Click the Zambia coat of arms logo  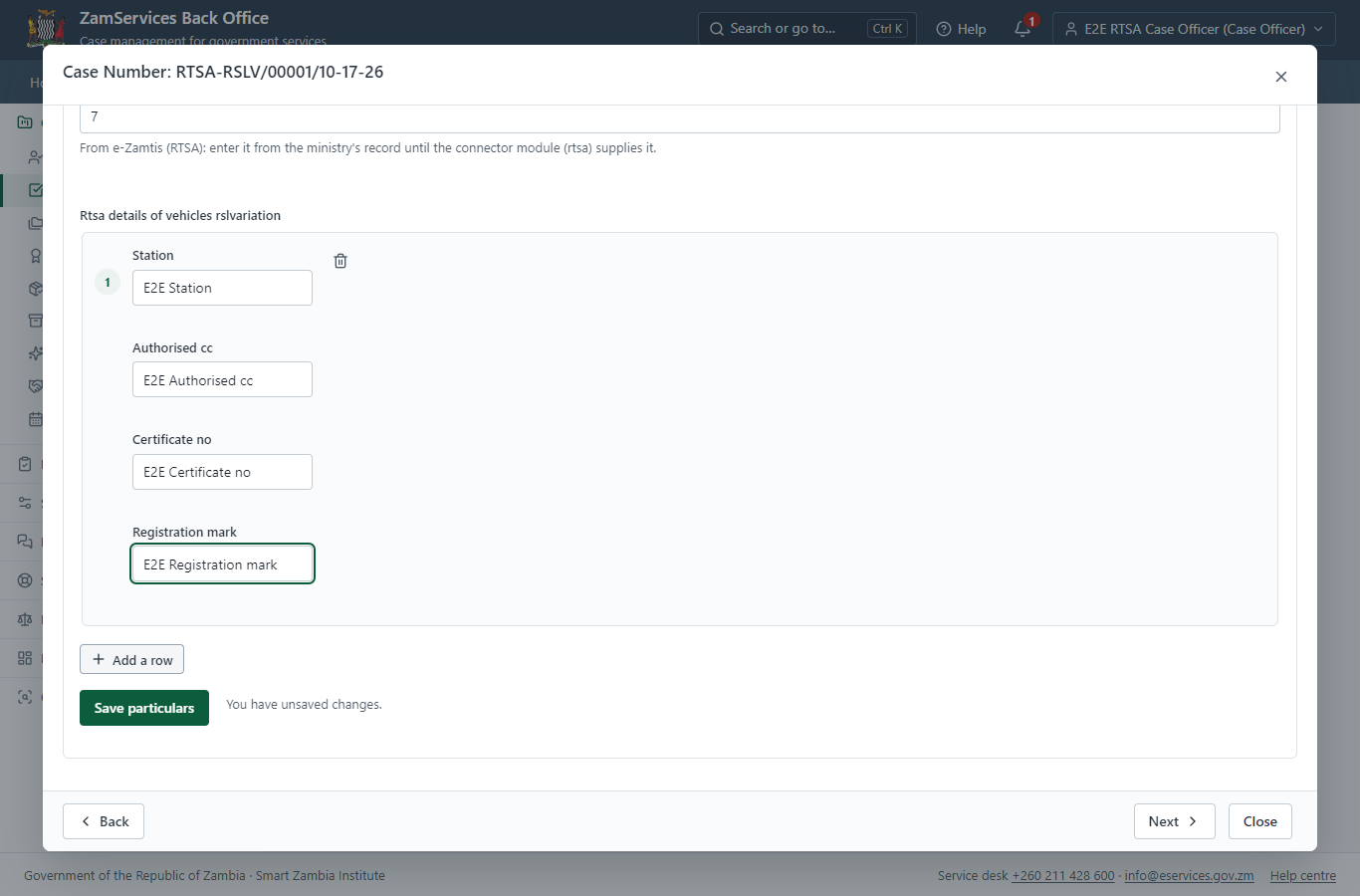46,29
